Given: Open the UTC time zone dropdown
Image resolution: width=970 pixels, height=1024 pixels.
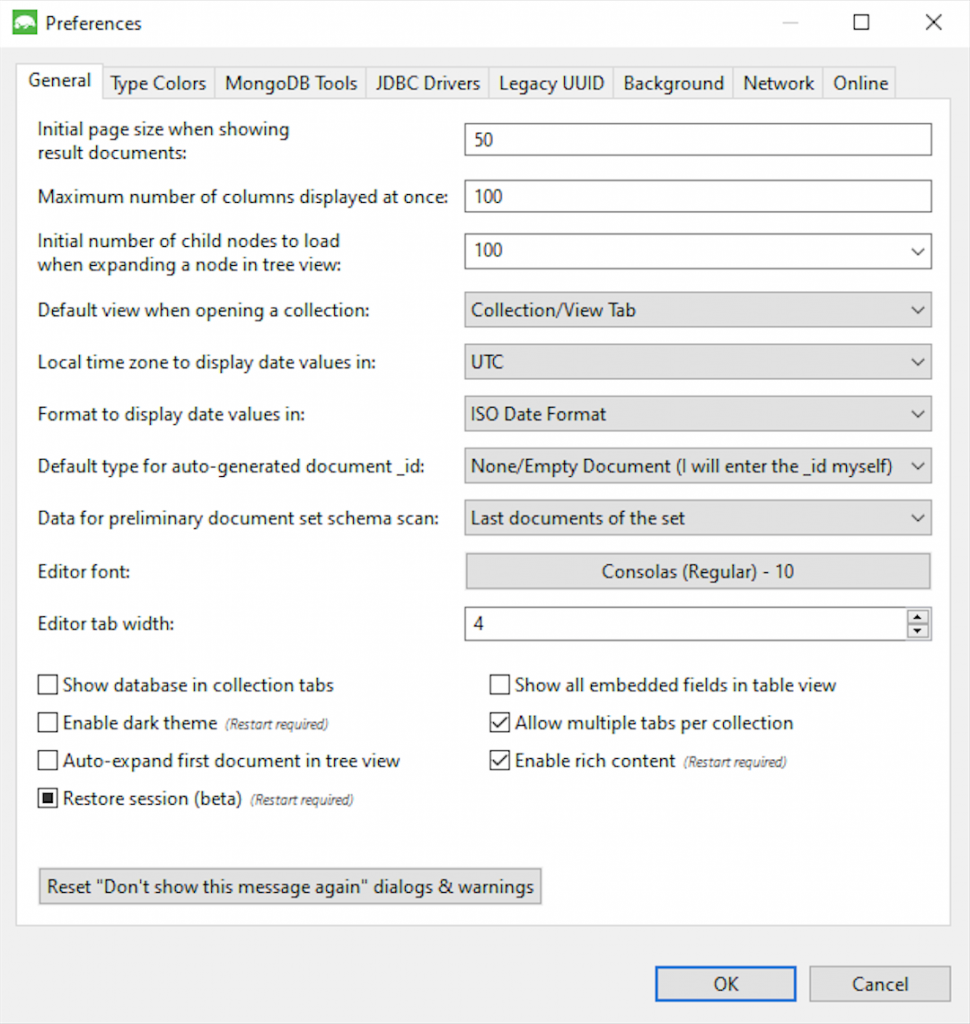Looking at the screenshot, I should [698, 362].
